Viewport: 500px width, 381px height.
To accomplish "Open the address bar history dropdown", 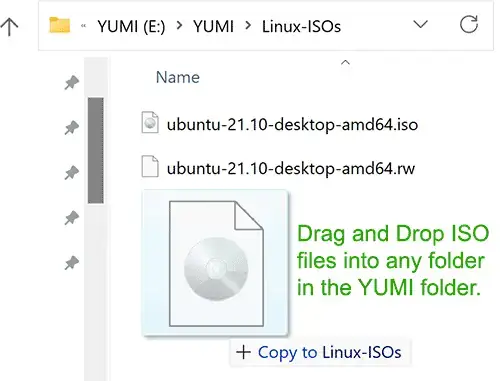I will click(420, 24).
